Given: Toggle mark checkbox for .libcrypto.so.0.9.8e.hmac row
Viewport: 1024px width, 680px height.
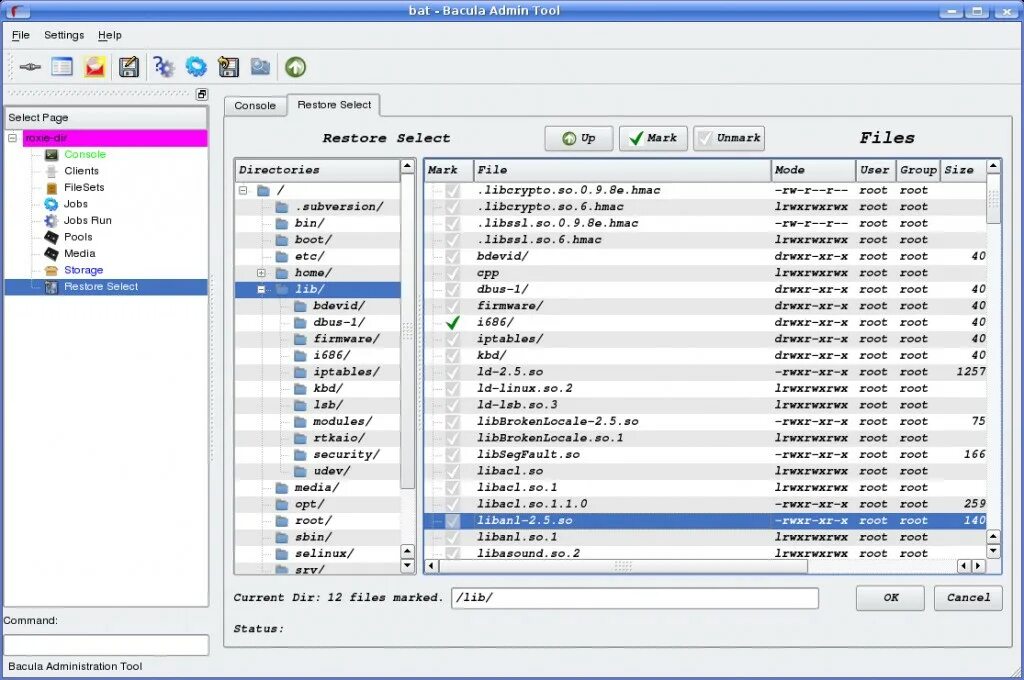Looking at the screenshot, I should (x=453, y=191).
